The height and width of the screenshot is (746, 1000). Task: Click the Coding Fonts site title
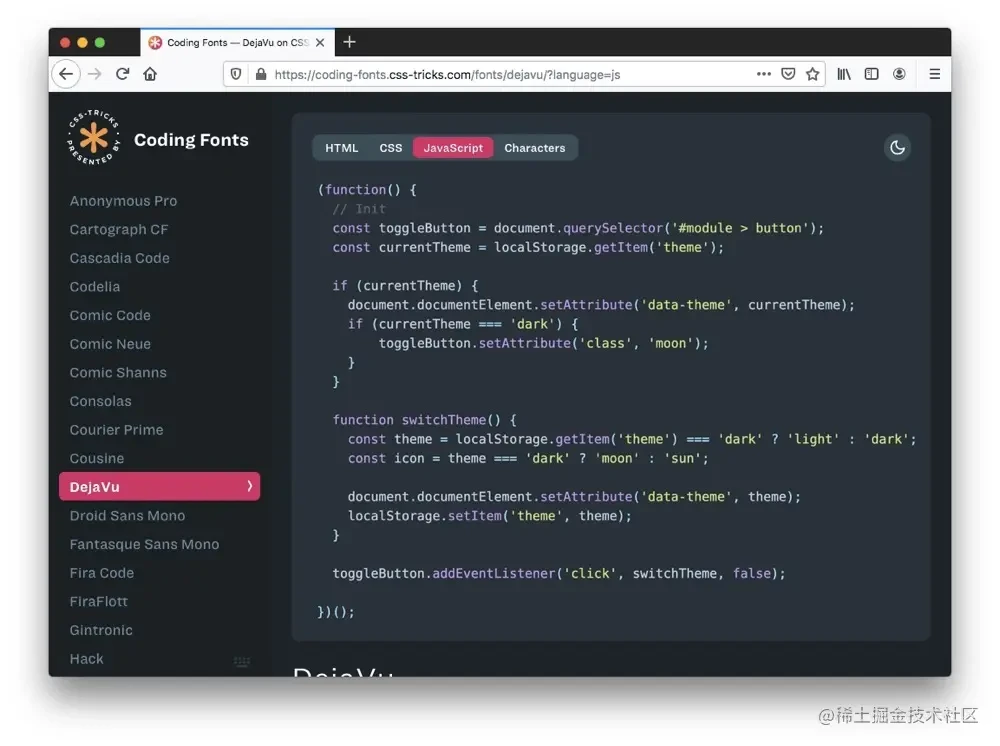(191, 140)
